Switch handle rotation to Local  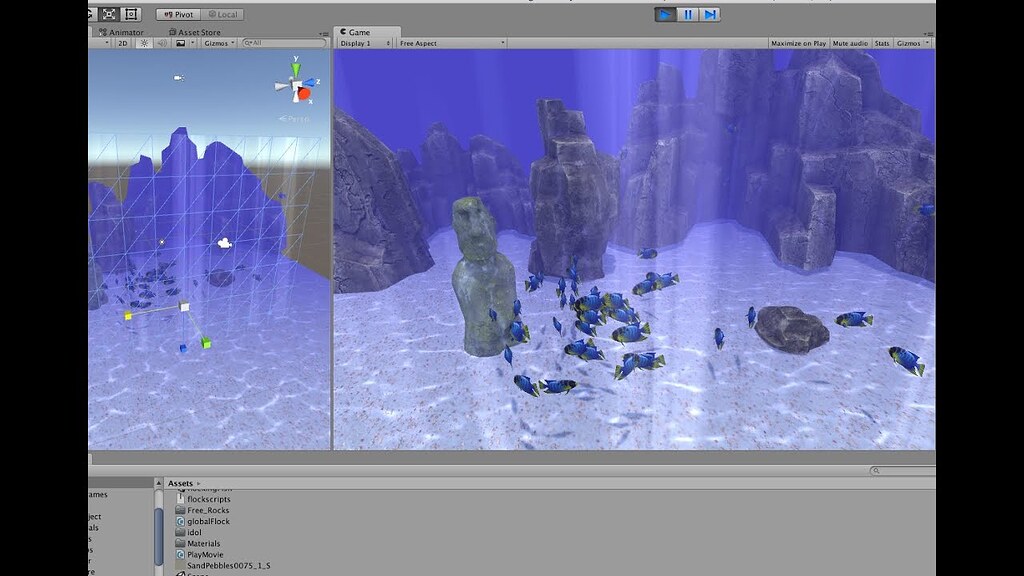pos(224,14)
